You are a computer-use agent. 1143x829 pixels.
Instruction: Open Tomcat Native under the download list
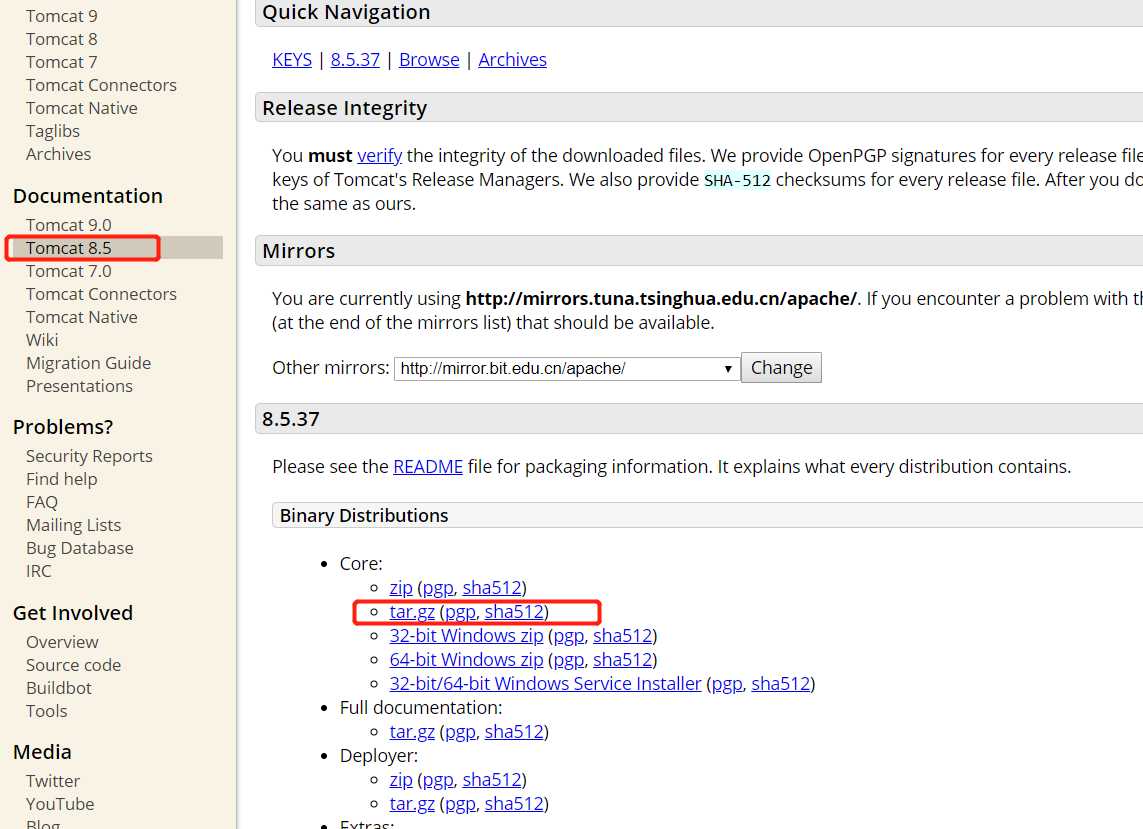(x=82, y=108)
